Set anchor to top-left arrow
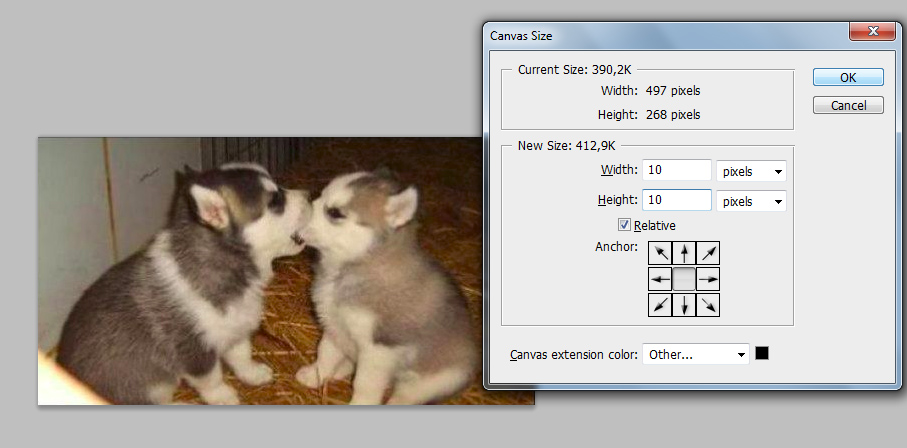907x448 pixels. coord(660,253)
